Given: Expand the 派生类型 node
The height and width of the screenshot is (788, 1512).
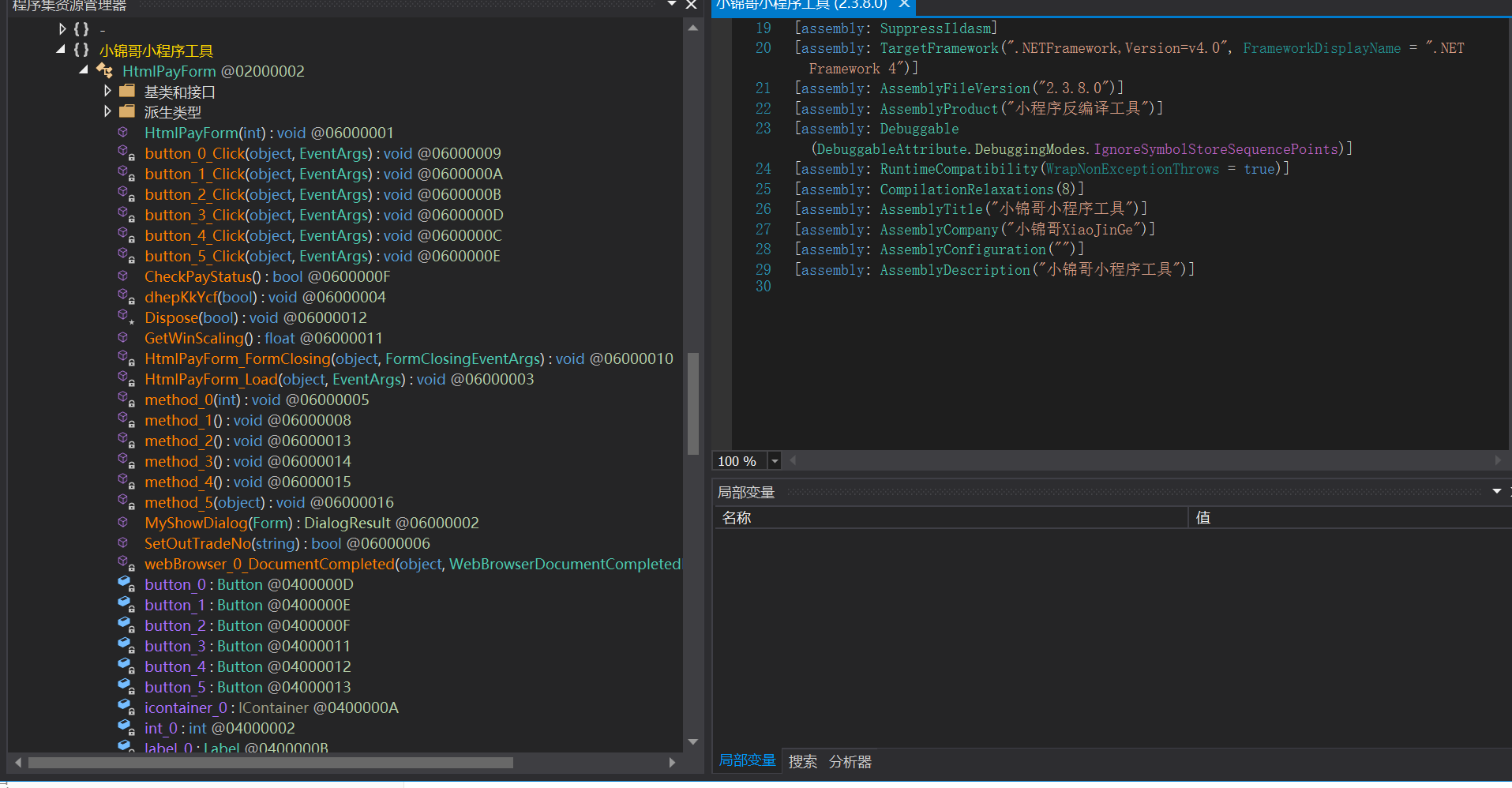Looking at the screenshot, I should point(107,112).
